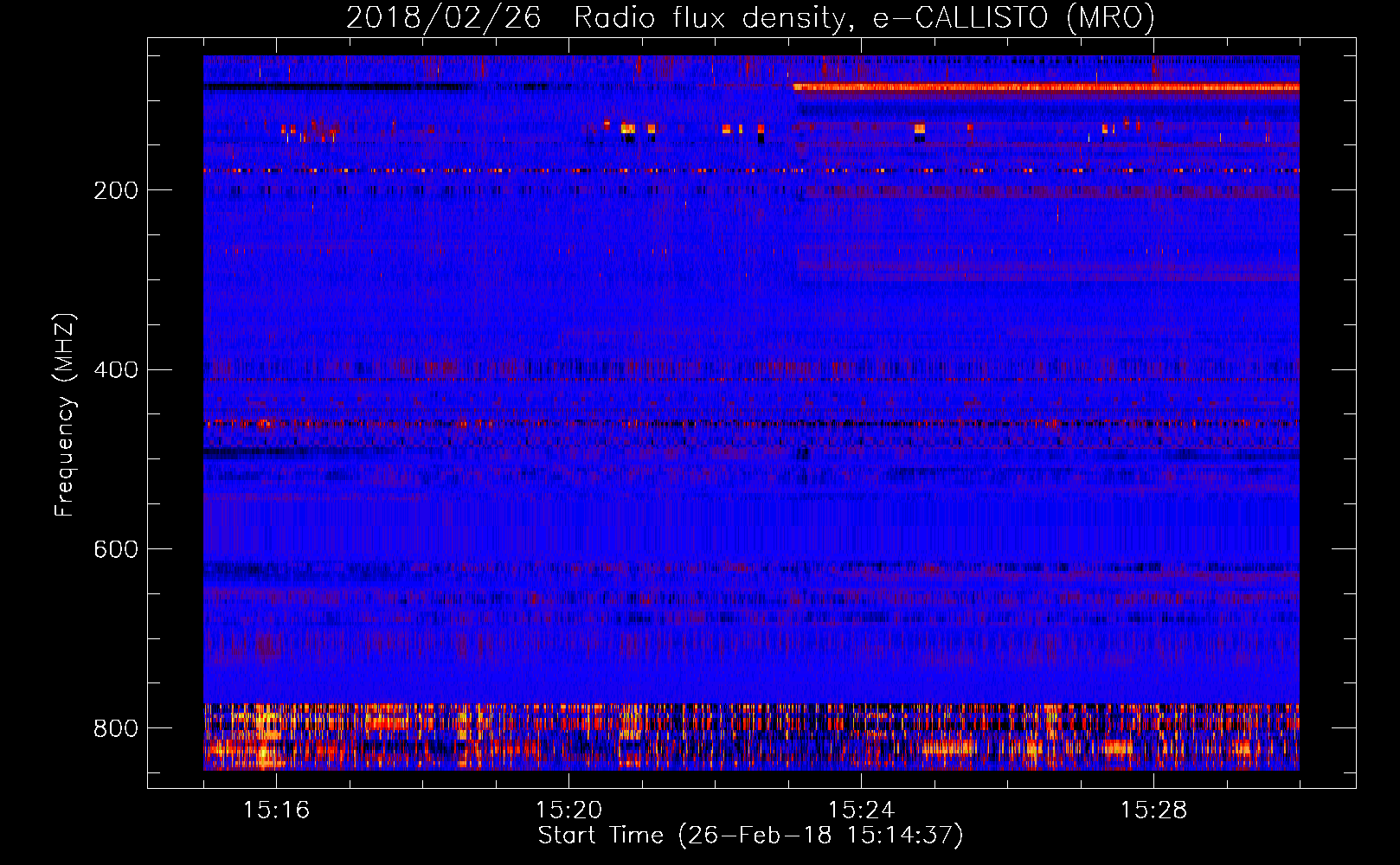Select the 'Frequency (MHZ)' y-axis label
The width and height of the screenshot is (1400, 865).
65,414
